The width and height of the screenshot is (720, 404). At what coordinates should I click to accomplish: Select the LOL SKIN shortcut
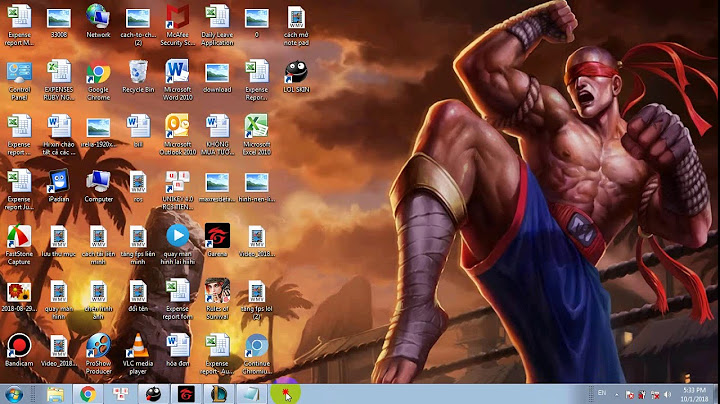click(x=296, y=76)
